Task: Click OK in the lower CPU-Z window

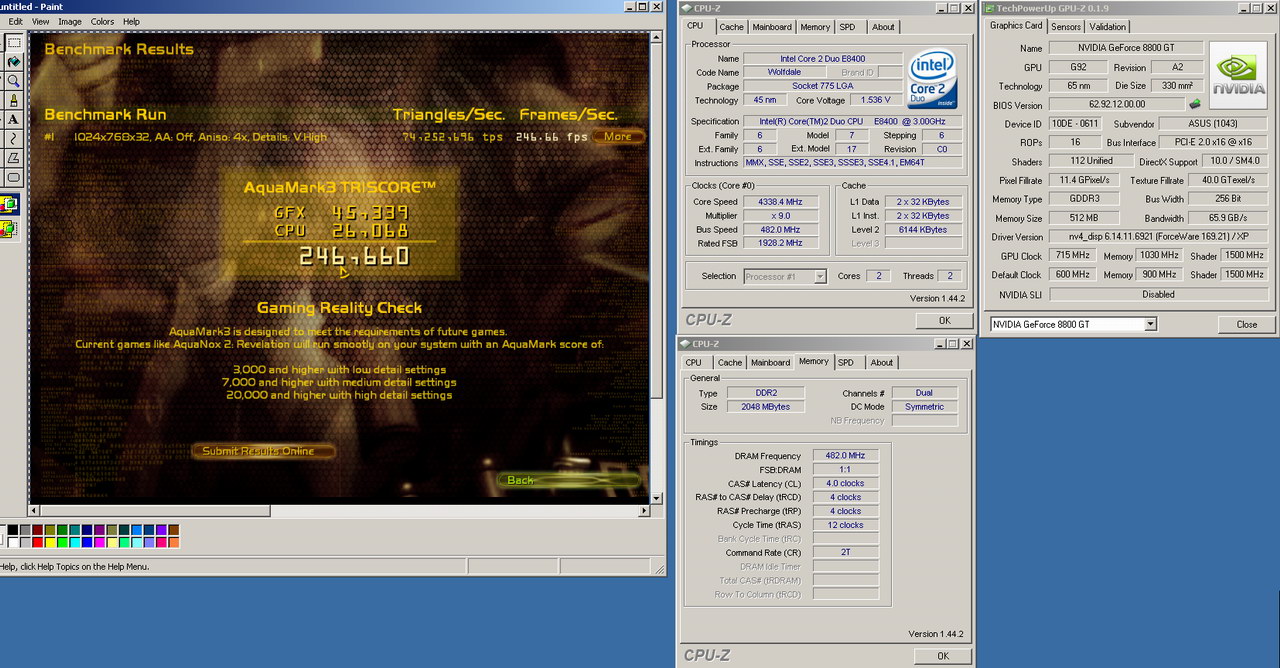Action: coord(942,656)
